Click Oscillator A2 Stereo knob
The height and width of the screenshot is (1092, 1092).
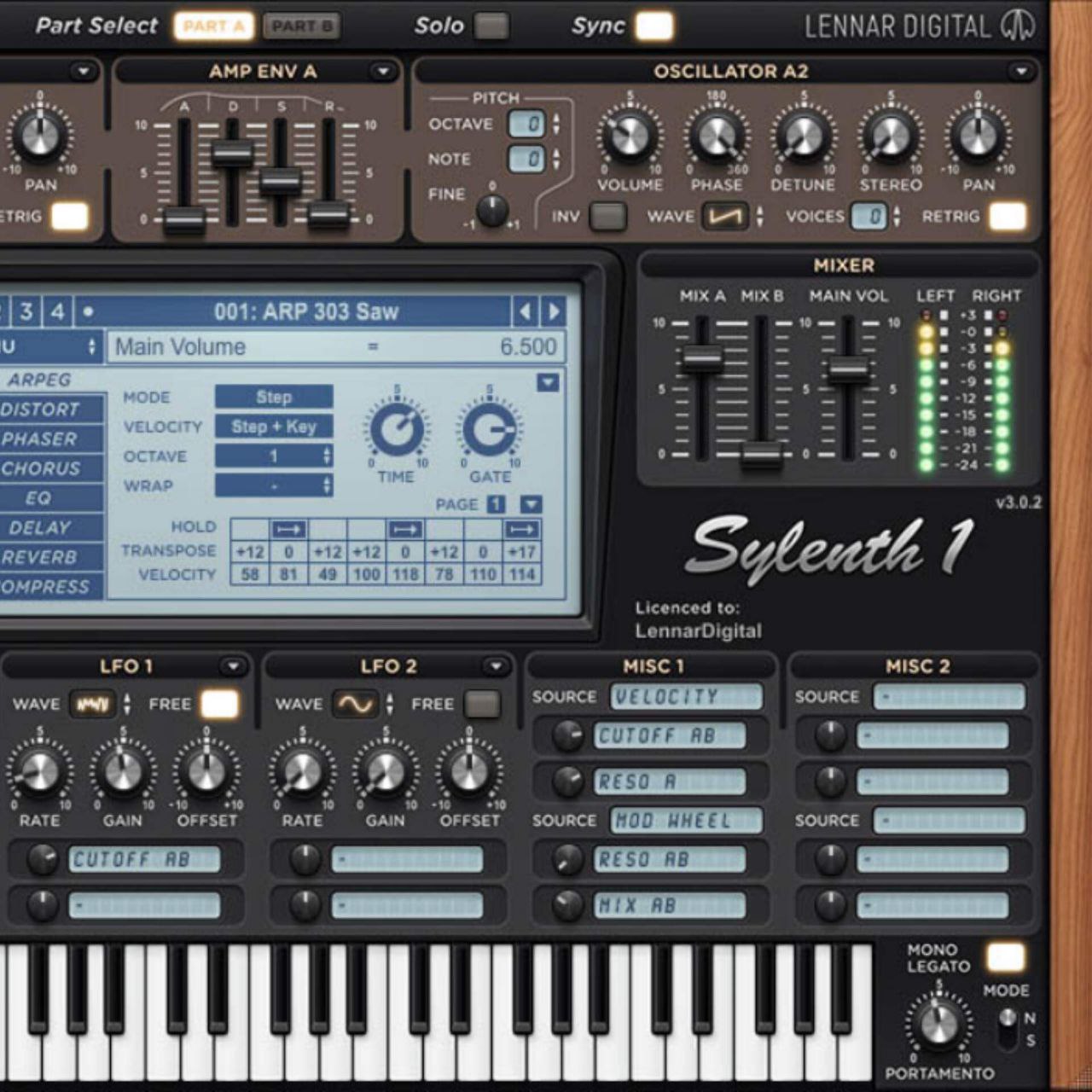(890, 136)
